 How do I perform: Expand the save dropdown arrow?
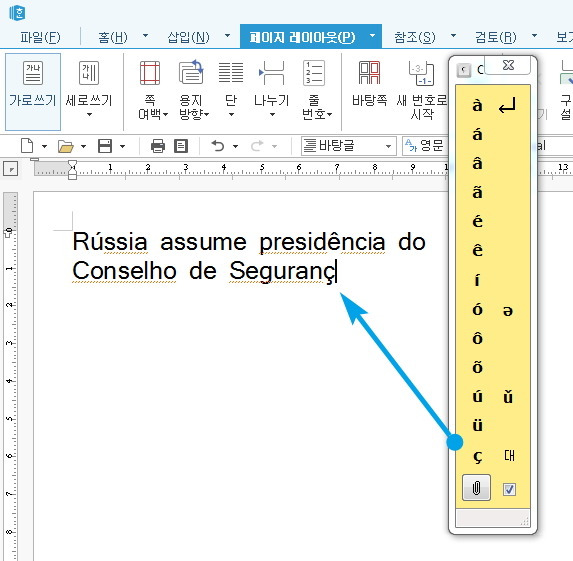122,147
